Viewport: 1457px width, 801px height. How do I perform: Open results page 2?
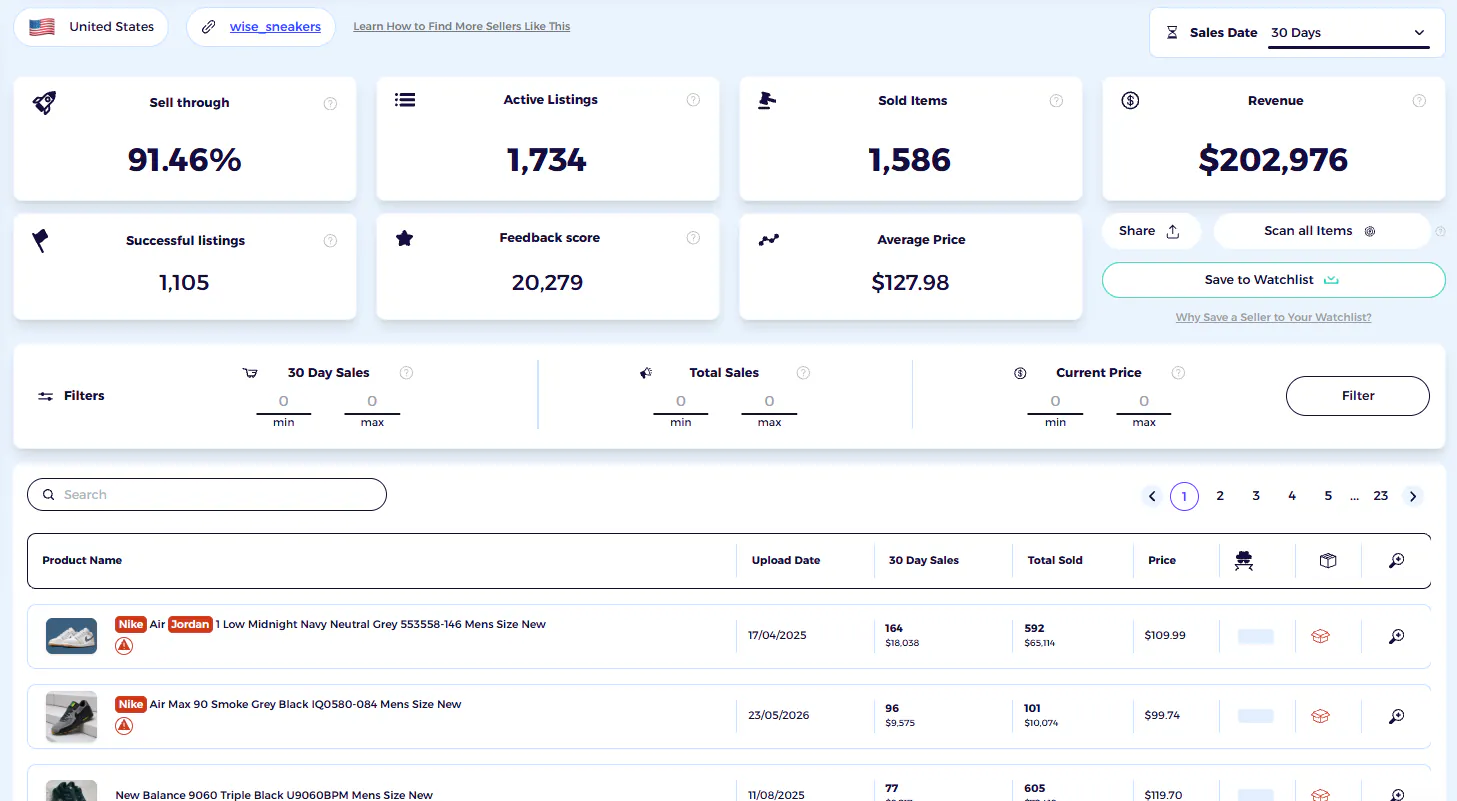(x=1220, y=496)
